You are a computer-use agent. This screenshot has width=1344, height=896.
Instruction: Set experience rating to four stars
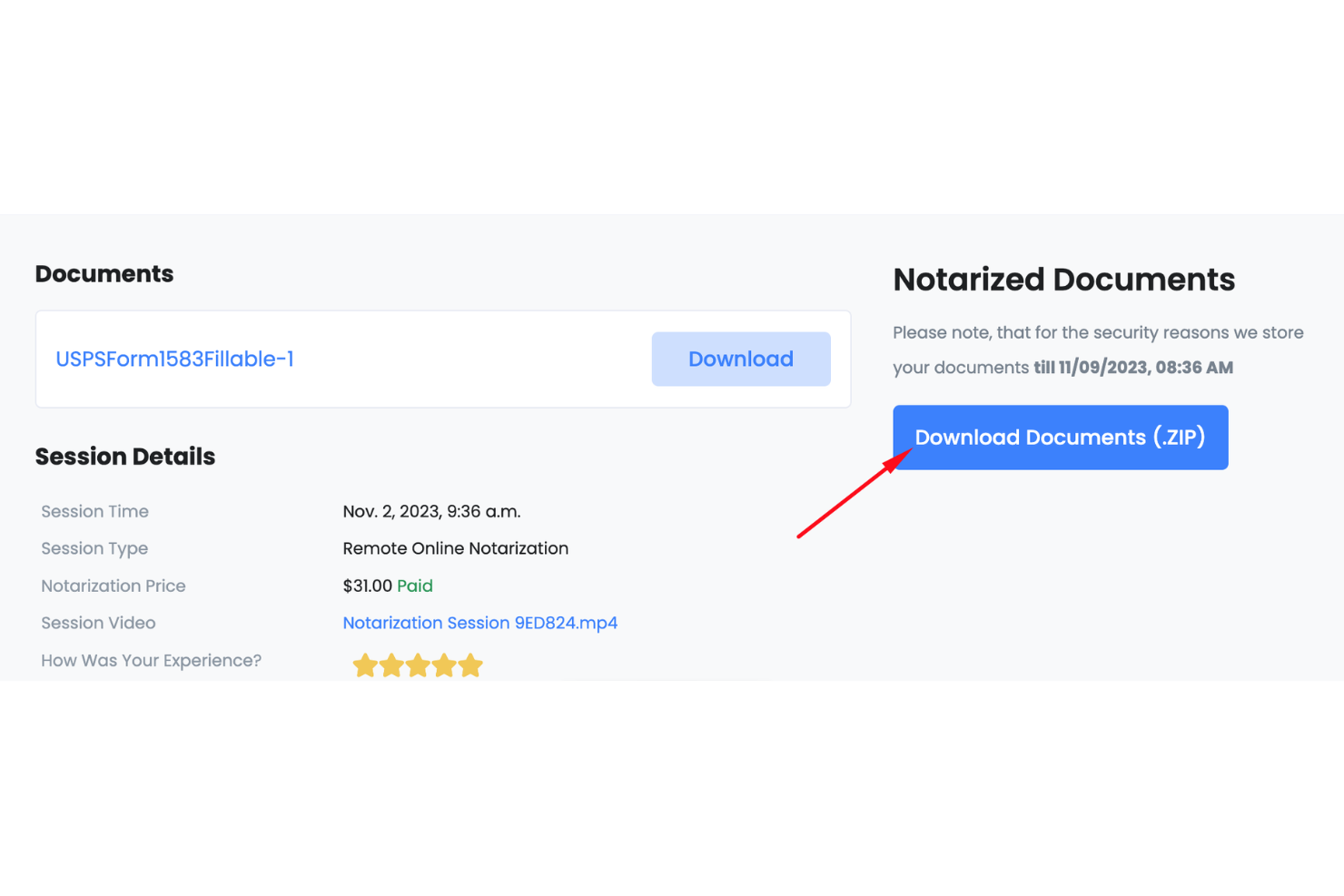point(444,665)
